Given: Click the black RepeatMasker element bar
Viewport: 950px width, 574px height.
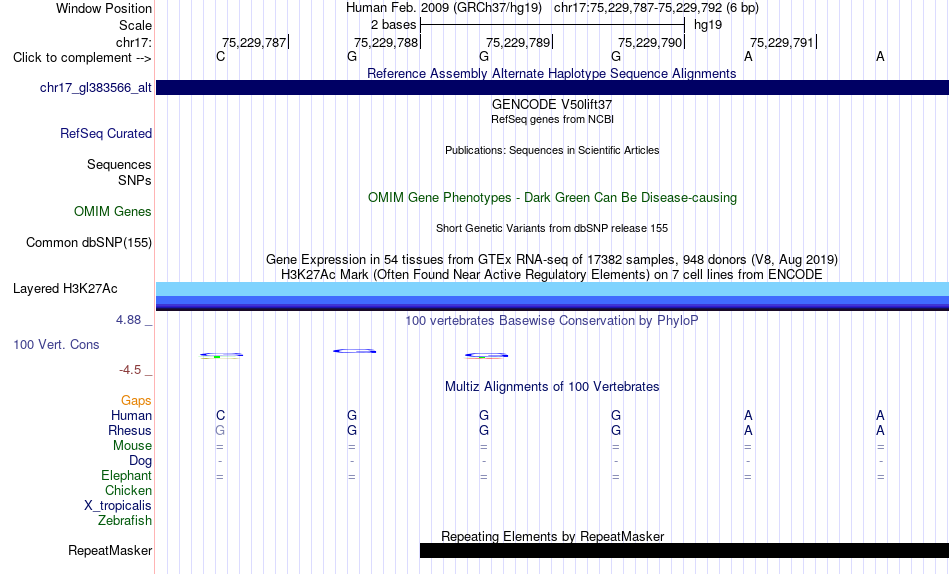Looking at the screenshot, I should [684, 550].
